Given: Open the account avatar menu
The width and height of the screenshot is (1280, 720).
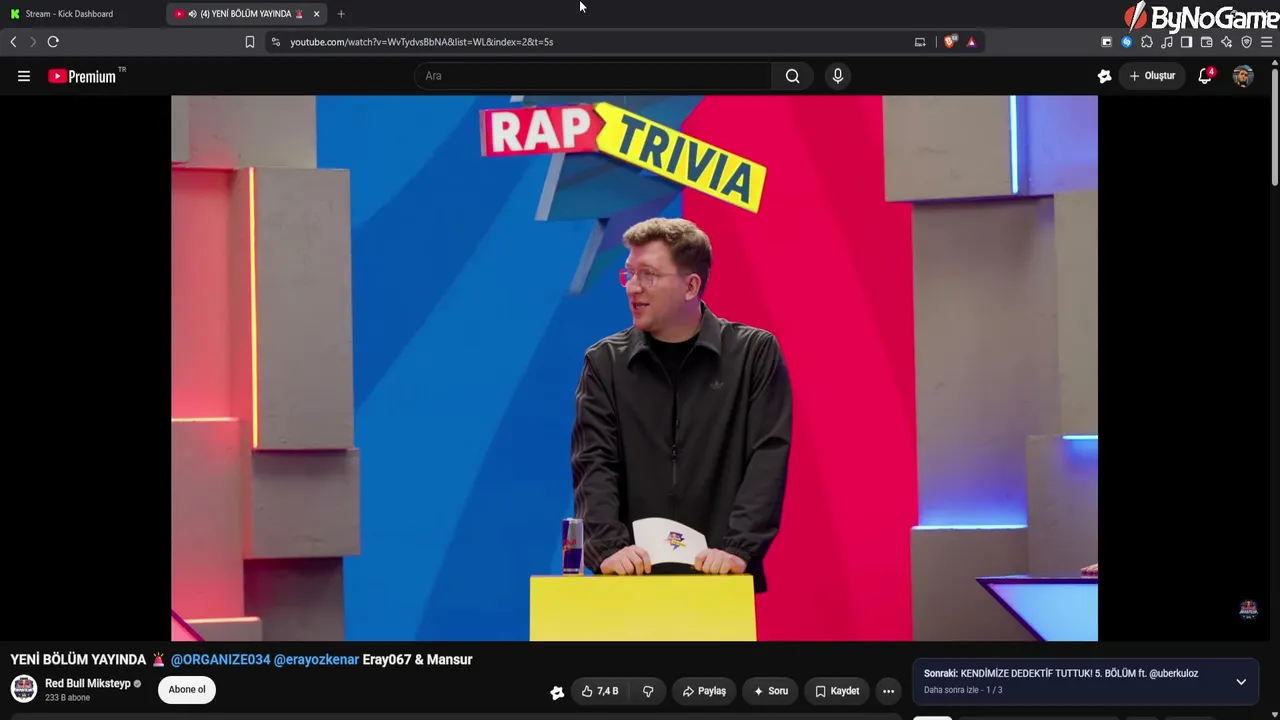Looking at the screenshot, I should click(1243, 76).
